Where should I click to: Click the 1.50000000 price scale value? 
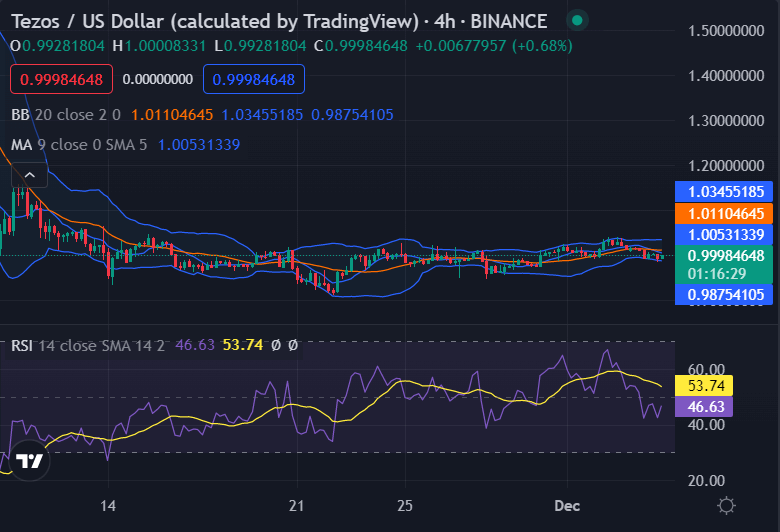point(726,31)
